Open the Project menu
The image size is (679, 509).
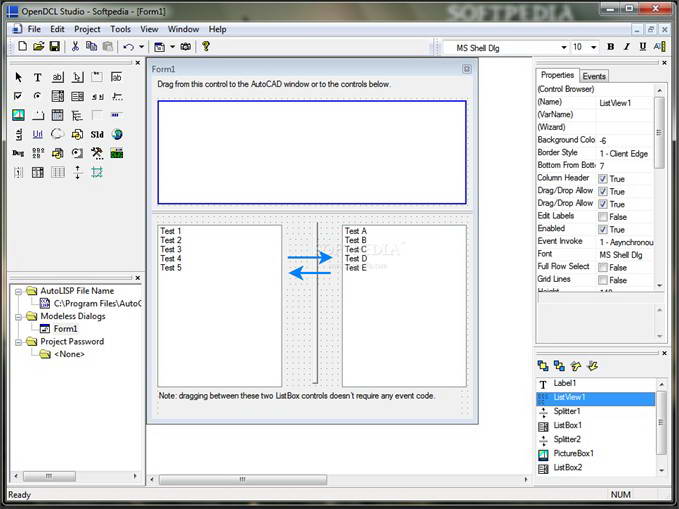pos(87,29)
